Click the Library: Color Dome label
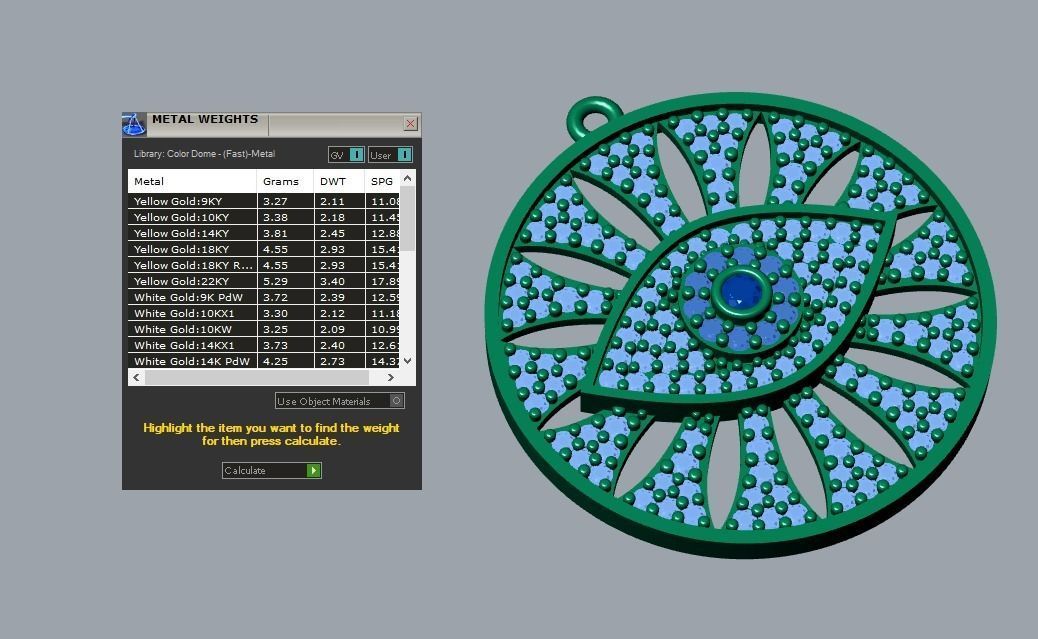Screen dimensions: 1038x639 204,154
